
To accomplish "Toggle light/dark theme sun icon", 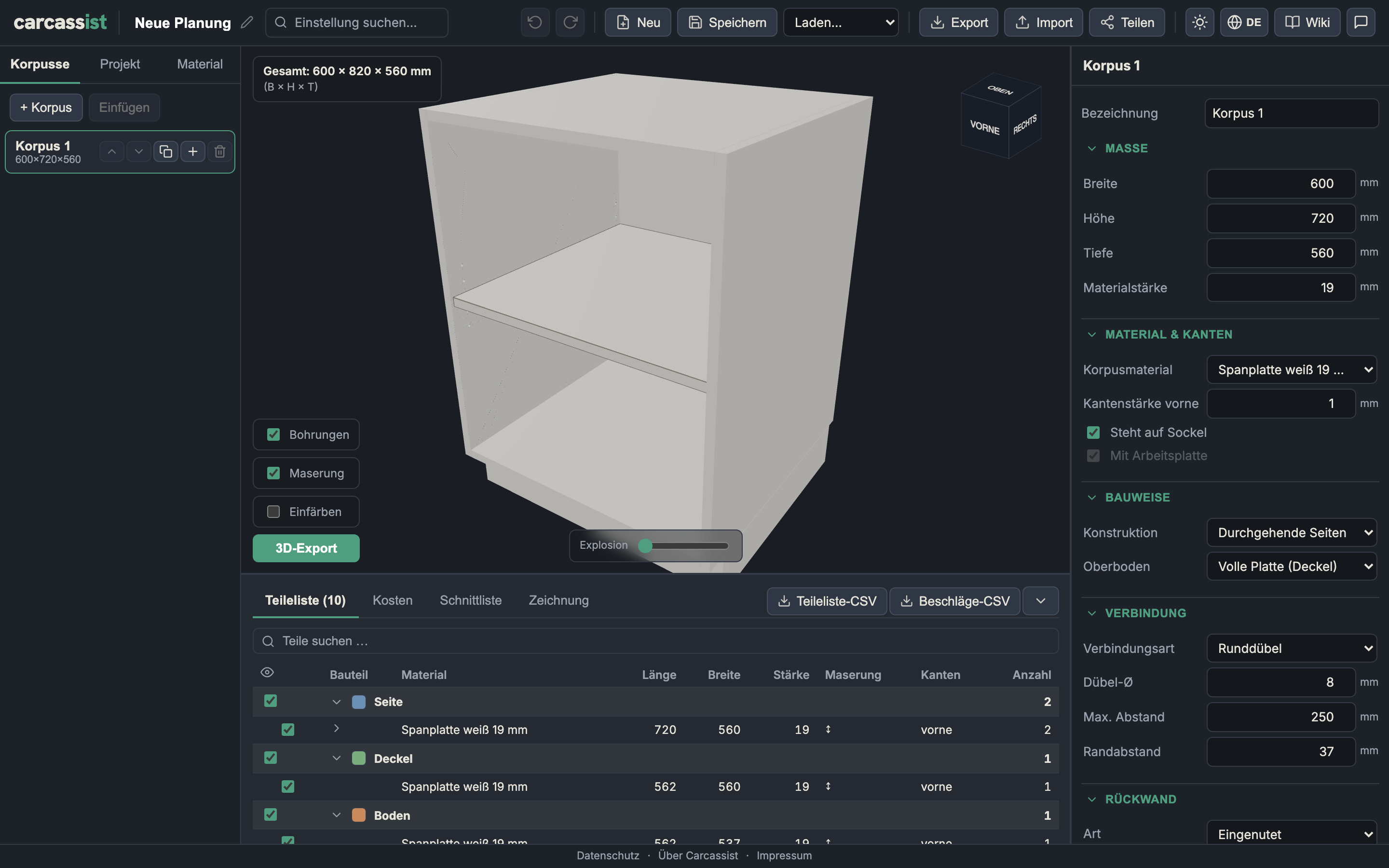I will pos(1199,22).
